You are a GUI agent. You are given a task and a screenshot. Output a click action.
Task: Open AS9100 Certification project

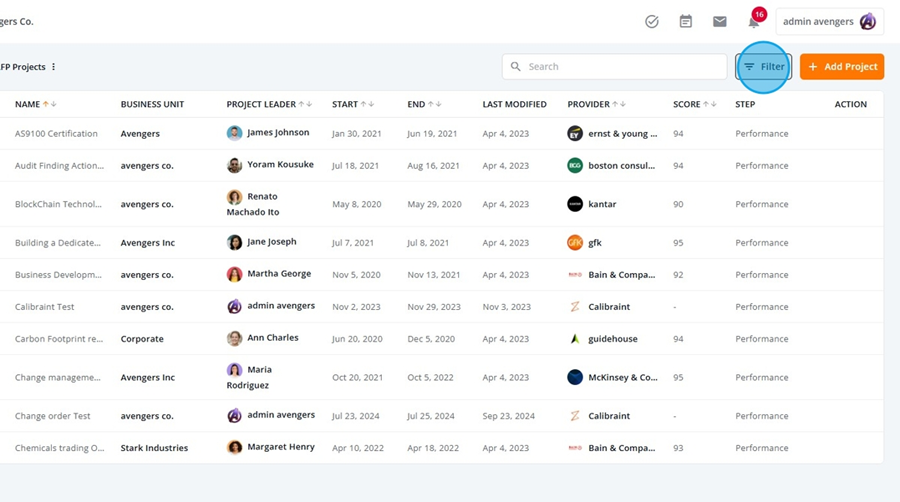[56, 134]
